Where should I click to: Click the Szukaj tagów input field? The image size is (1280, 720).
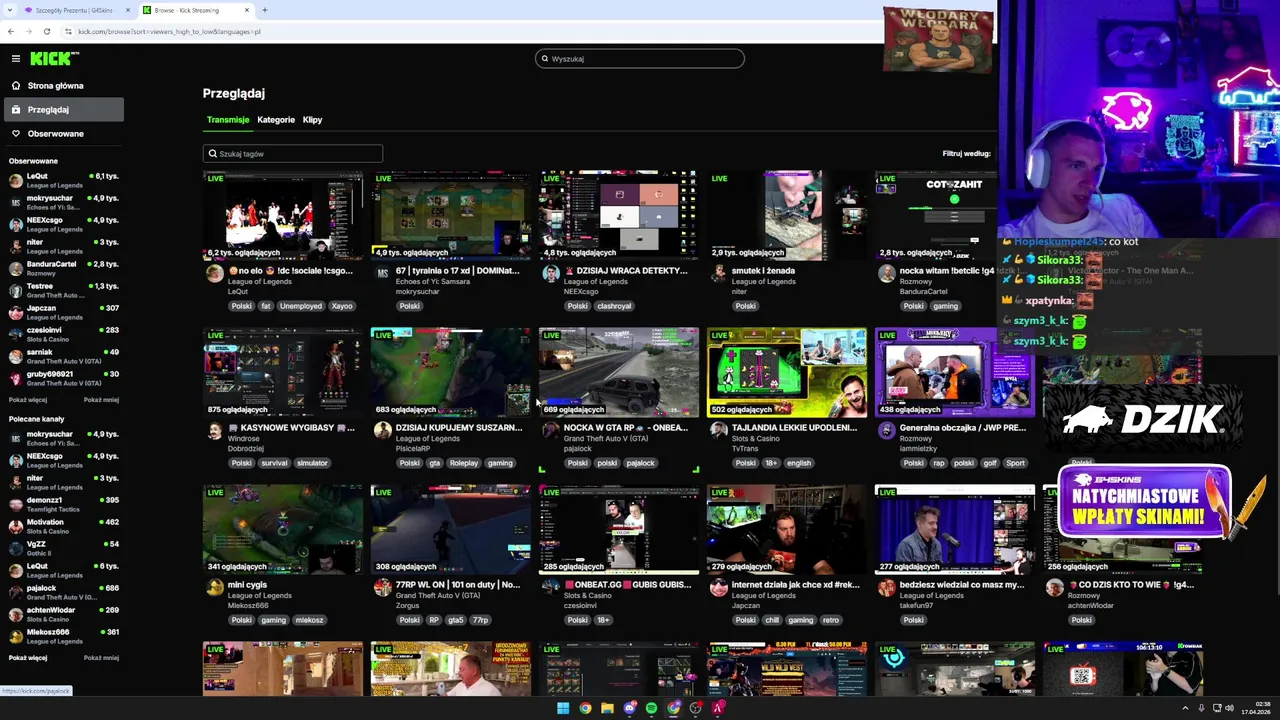(293, 153)
